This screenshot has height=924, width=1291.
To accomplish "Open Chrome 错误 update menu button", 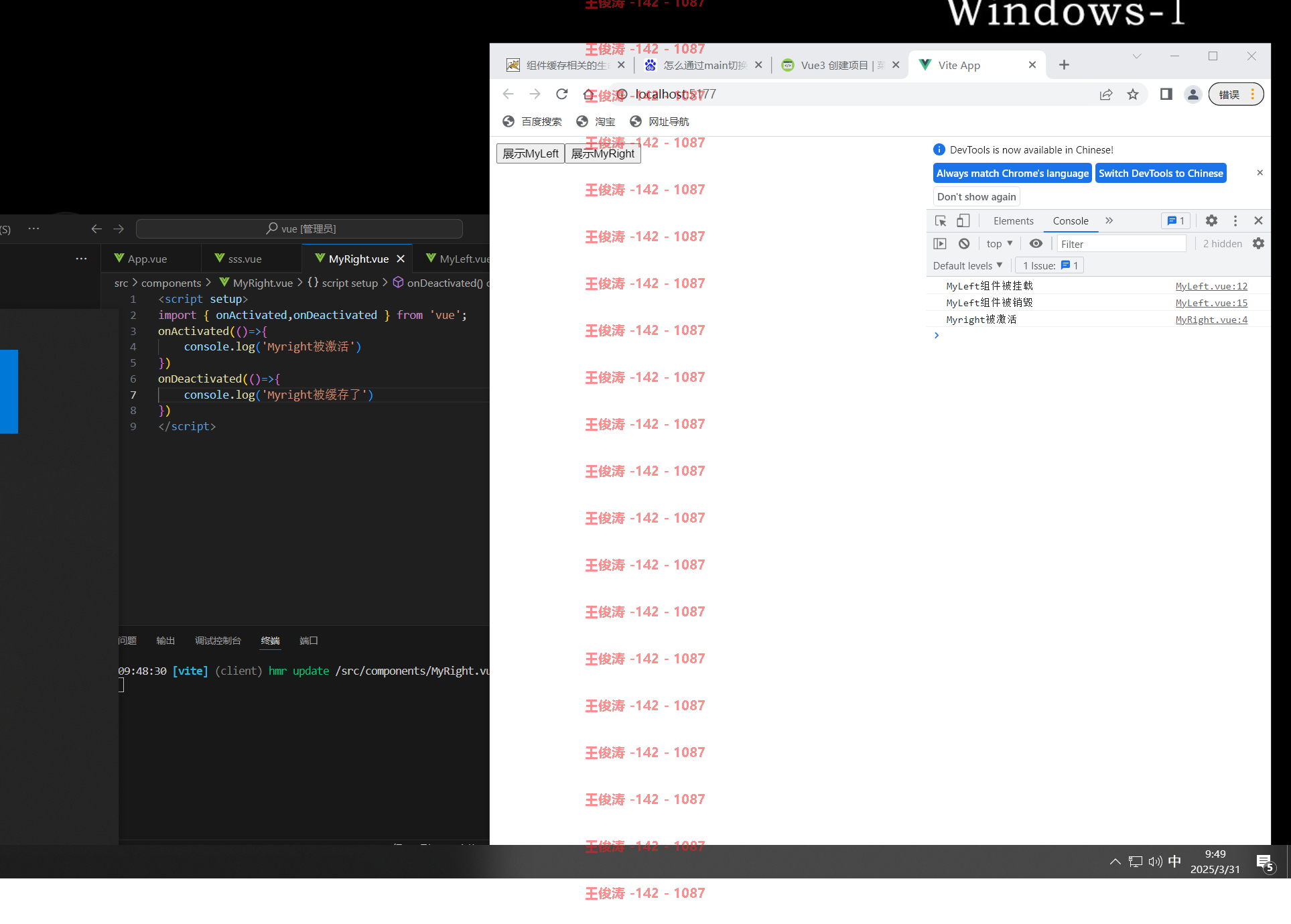I will pyautogui.click(x=1236, y=94).
